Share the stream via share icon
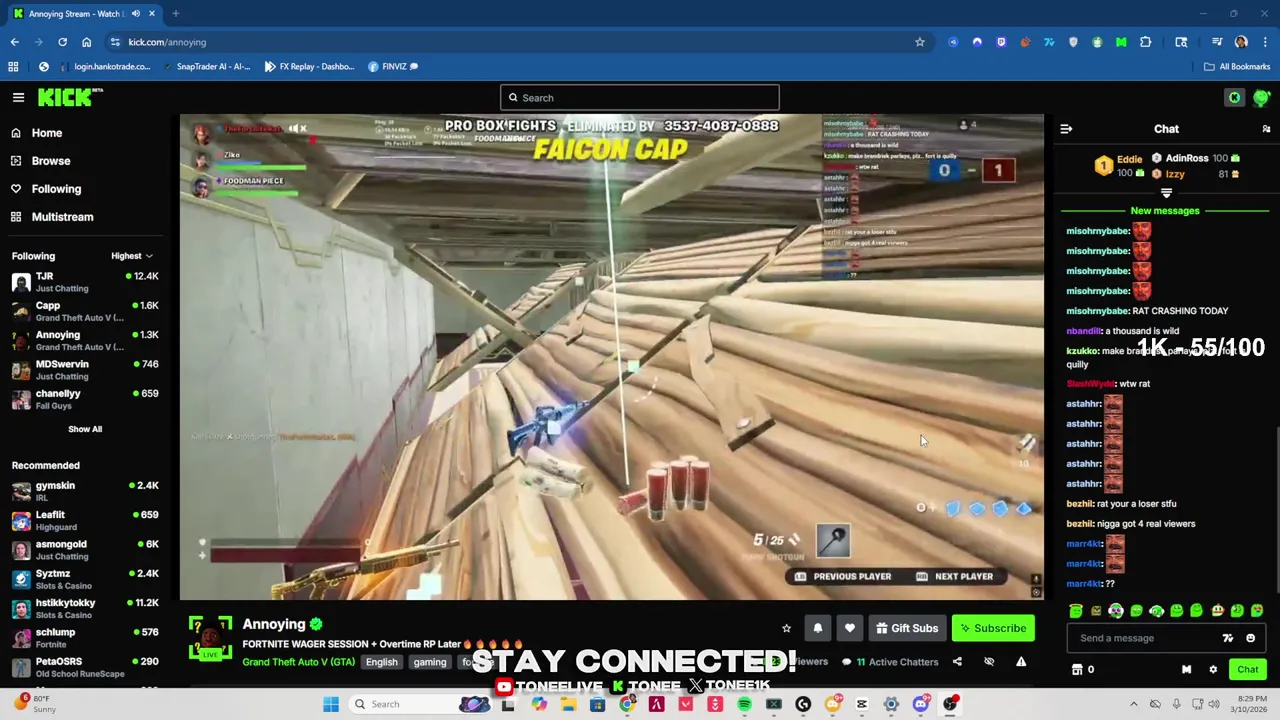Image resolution: width=1280 pixels, height=720 pixels. (x=957, y=662)
